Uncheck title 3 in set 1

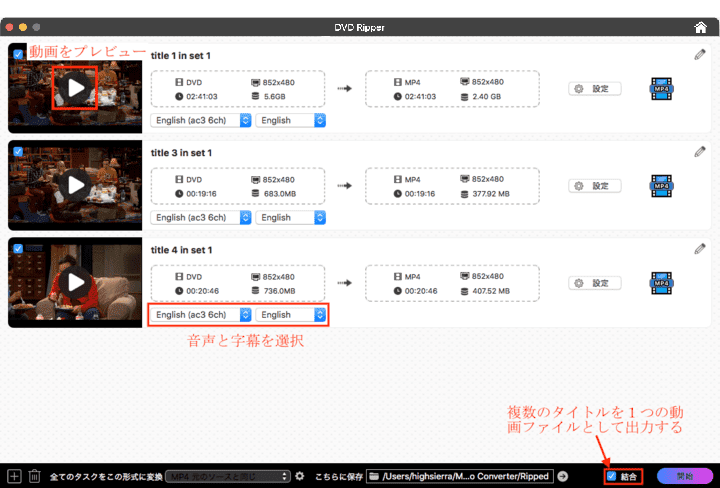pos(18,151)
